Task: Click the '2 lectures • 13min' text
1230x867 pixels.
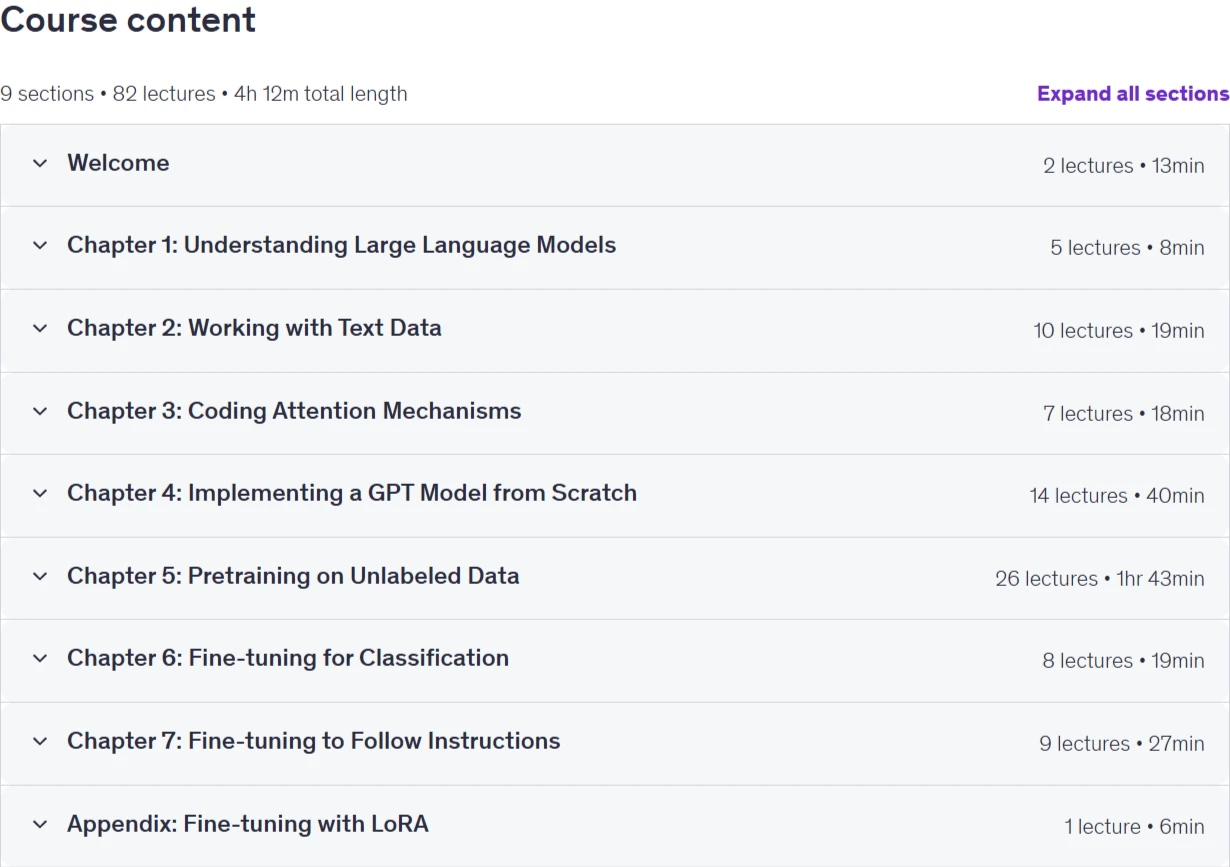Action: 1124,166
